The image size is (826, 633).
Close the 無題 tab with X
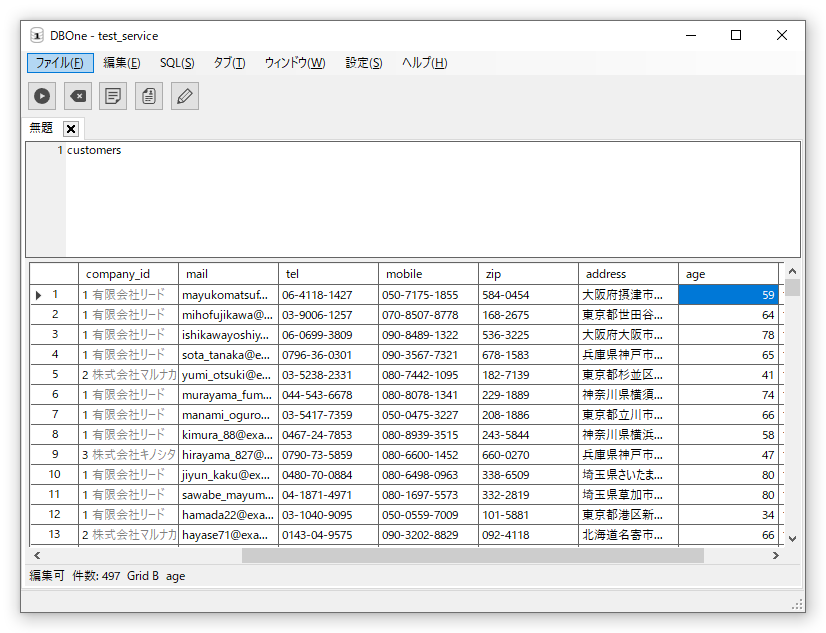pyautogui.click(x=71, y=129)
